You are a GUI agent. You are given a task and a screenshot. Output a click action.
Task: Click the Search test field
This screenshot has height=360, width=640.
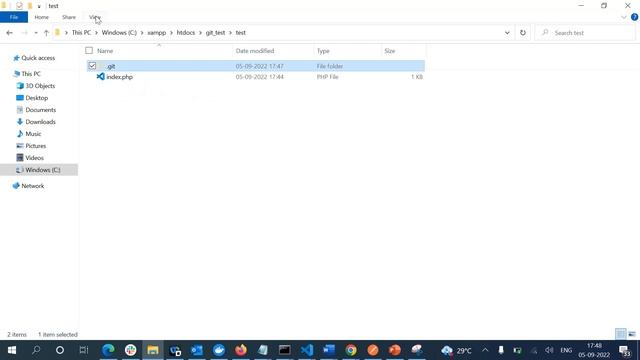[586, 33]
